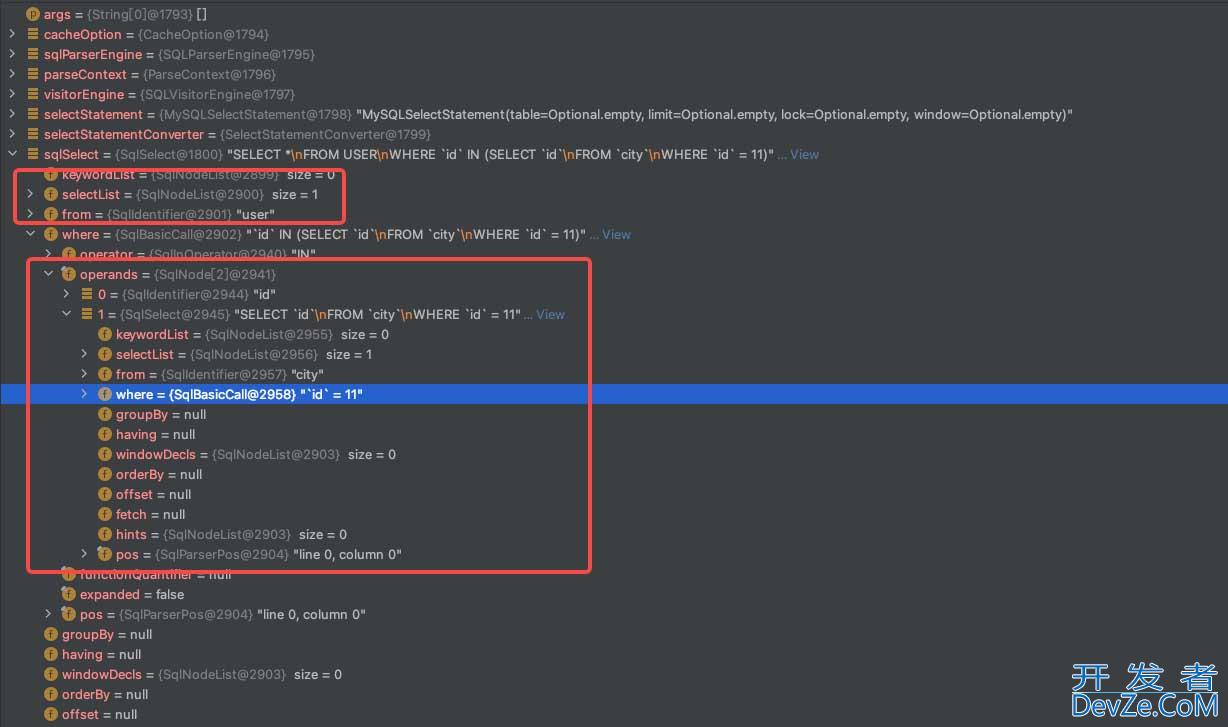Select the SqlIdentifier@2944 "id" value

[x=199, y=295]
